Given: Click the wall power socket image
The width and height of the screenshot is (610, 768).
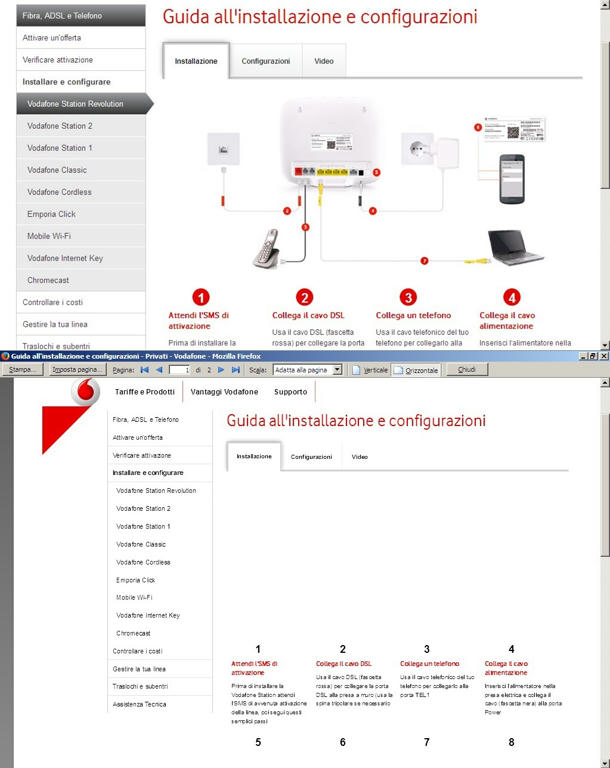Looking at the screenshot, I should pos(417,148).
